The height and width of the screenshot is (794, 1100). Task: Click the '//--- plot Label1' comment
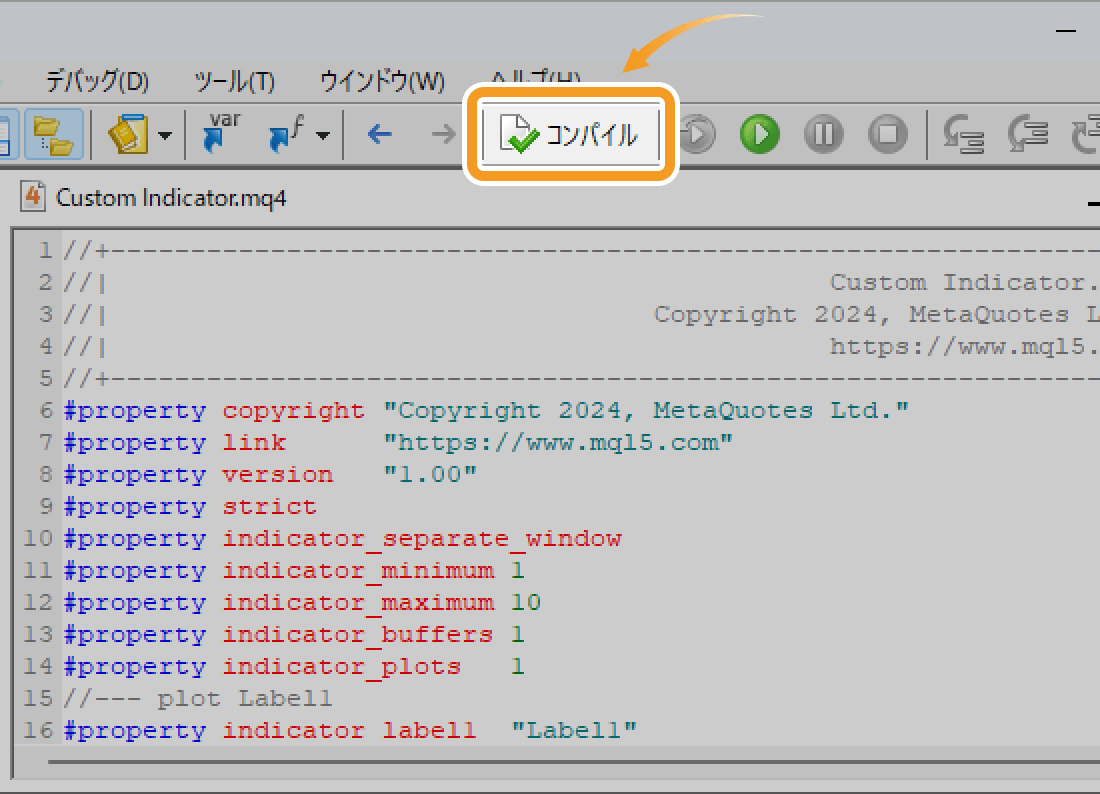point(198,699)
